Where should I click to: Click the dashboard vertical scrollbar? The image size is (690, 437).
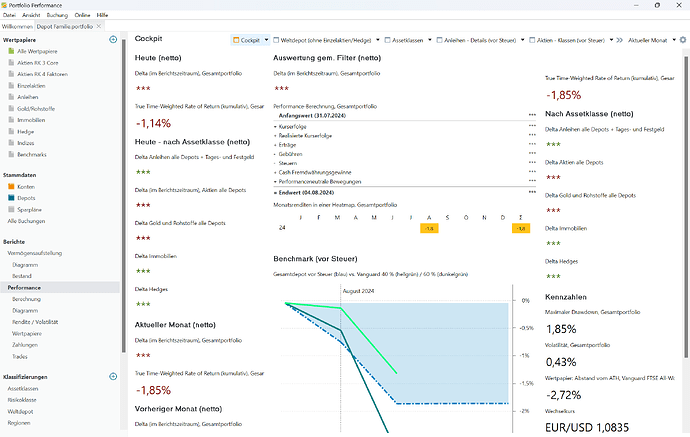click(x=686, y=207)
